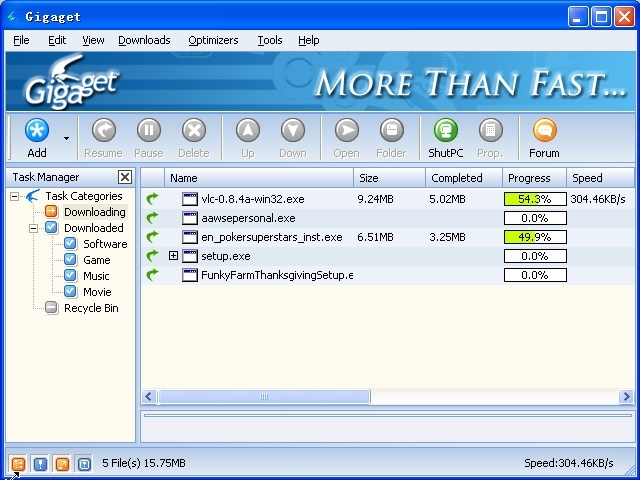Click the aawsepersonal.exe 0.0% progress bar
Image resolution: width=640 pixels, height=480 pixels.
pos(535,218)
